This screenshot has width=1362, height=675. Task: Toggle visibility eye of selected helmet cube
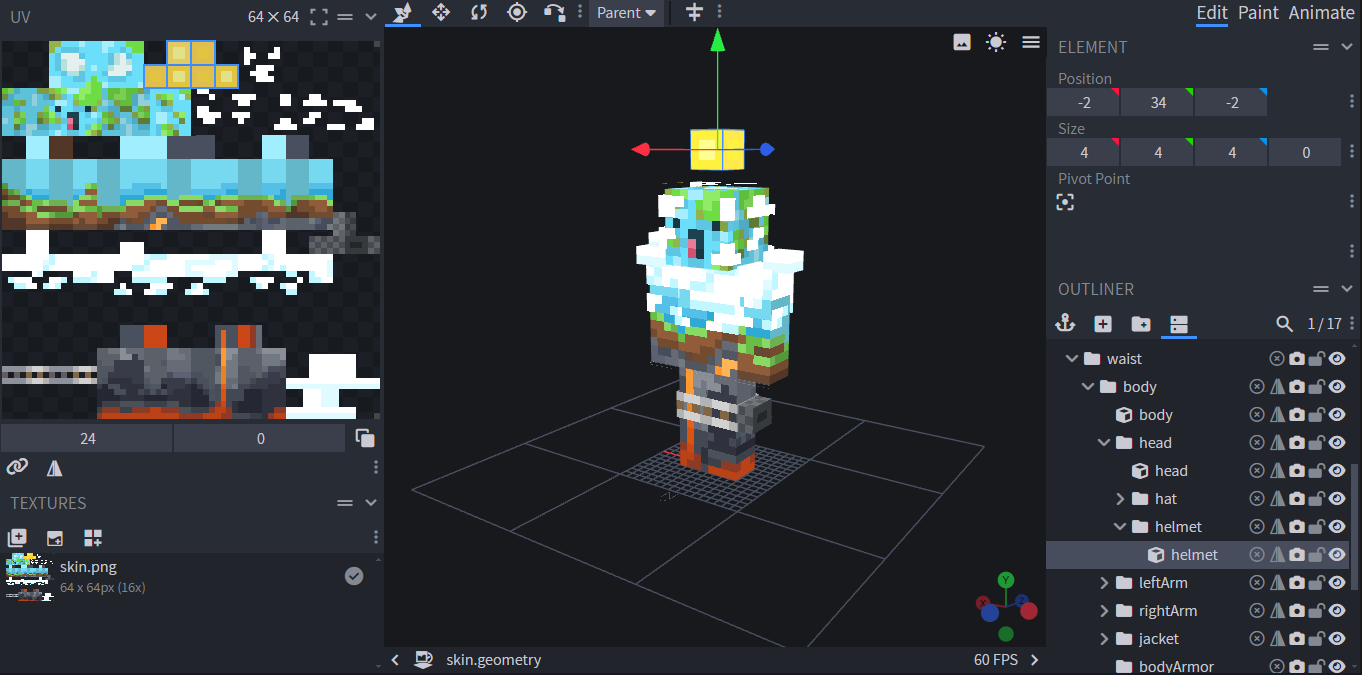pos(1337,555)
